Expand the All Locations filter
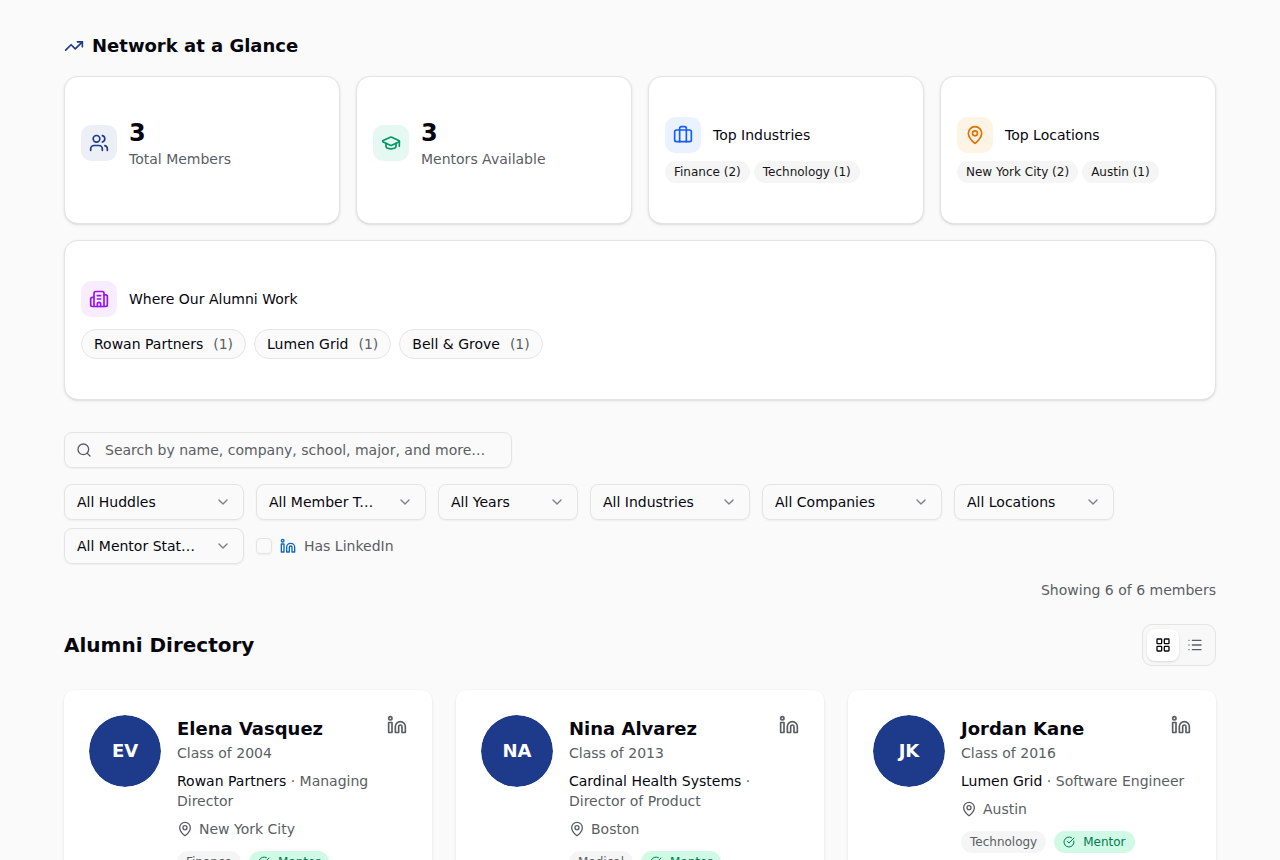 click(x=1034, y=502)
